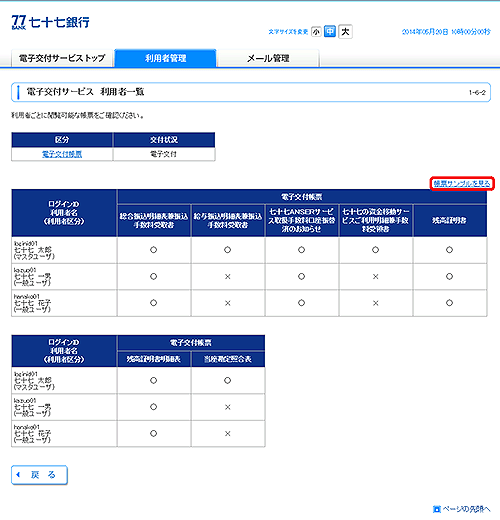The image size is (500, 520).
Task: Click 一男's cross under 給与振込明細兼振込手数料受取書
Action: [x=228, y=277]
